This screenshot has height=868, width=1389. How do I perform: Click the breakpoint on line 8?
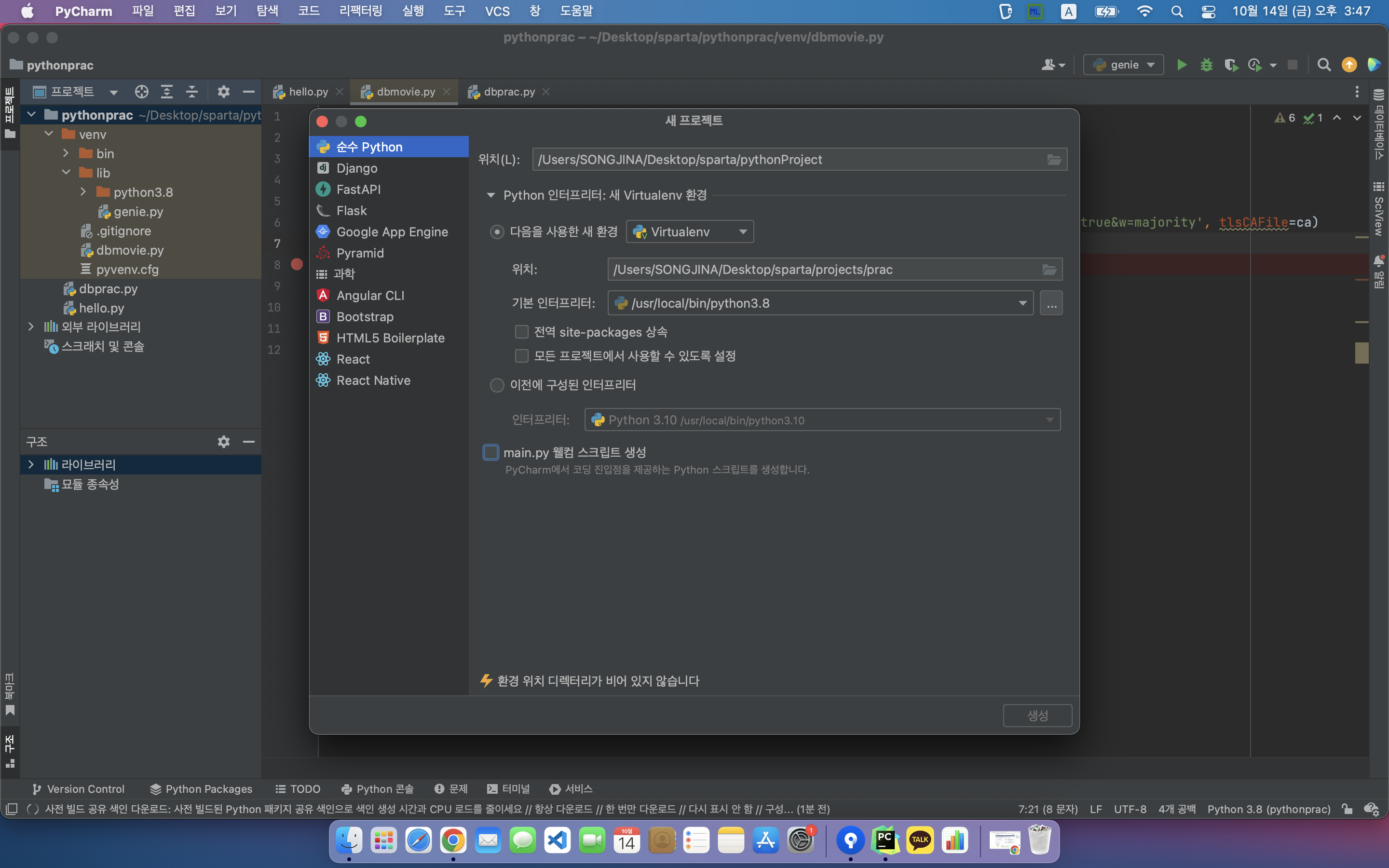(x=297, y=264)
